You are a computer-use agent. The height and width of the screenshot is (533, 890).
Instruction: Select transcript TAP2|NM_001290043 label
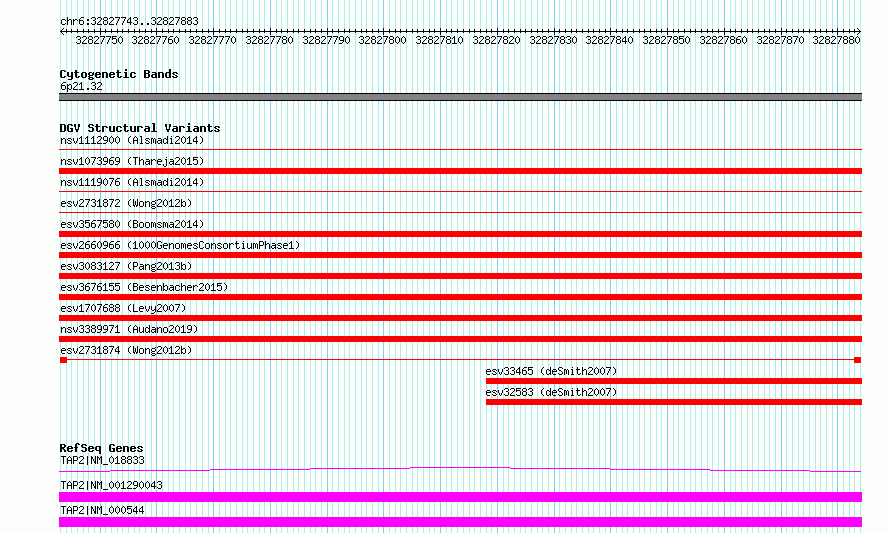(111, 485)
